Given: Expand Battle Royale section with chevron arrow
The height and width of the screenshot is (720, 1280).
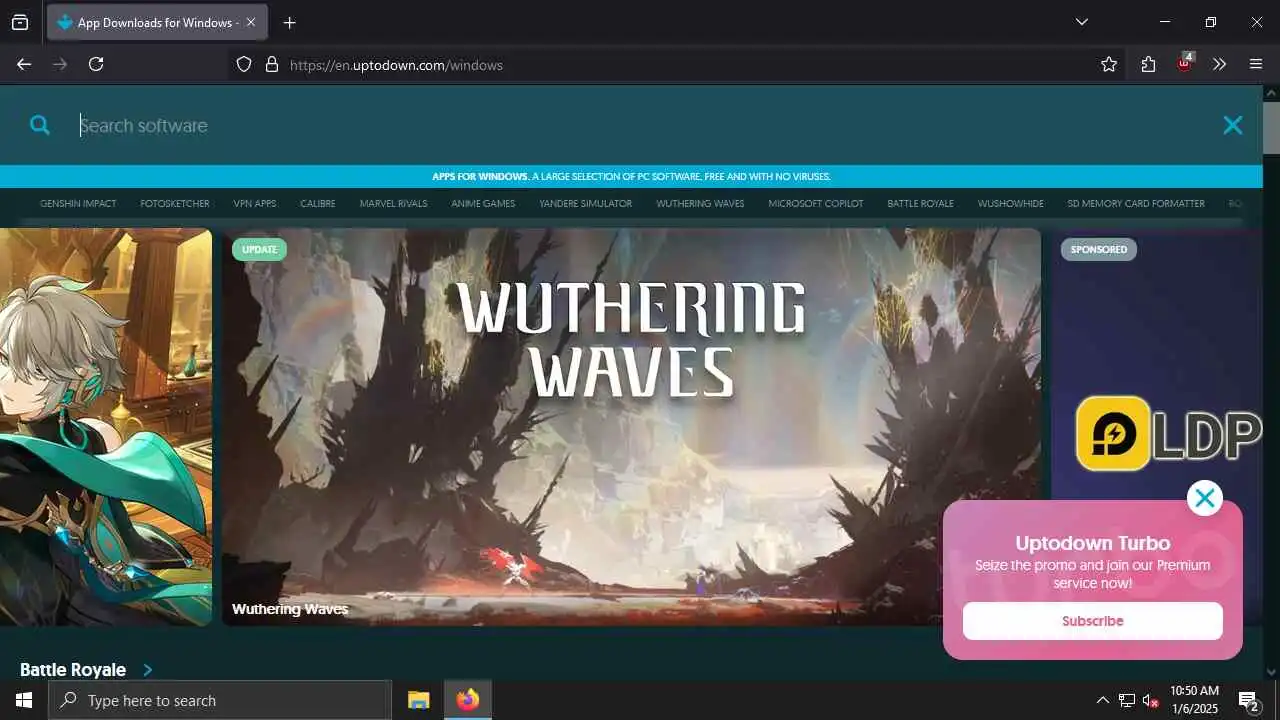Looking at the screenshot, I should click(x=148, y=670).
